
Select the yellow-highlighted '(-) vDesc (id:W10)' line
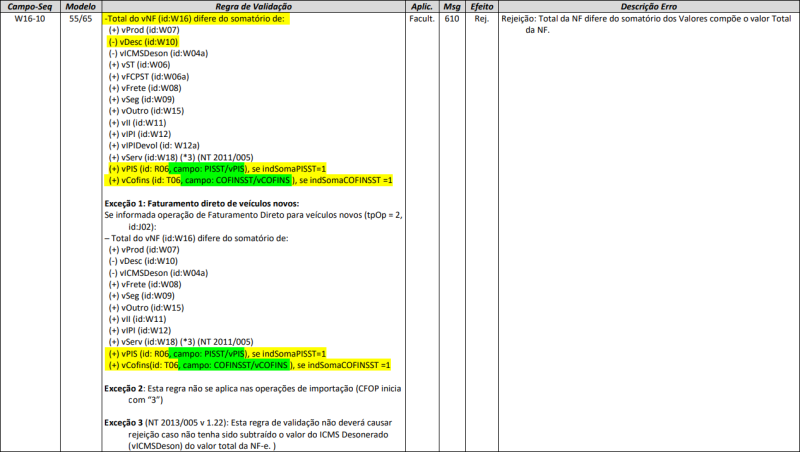[x=143, y=42]
